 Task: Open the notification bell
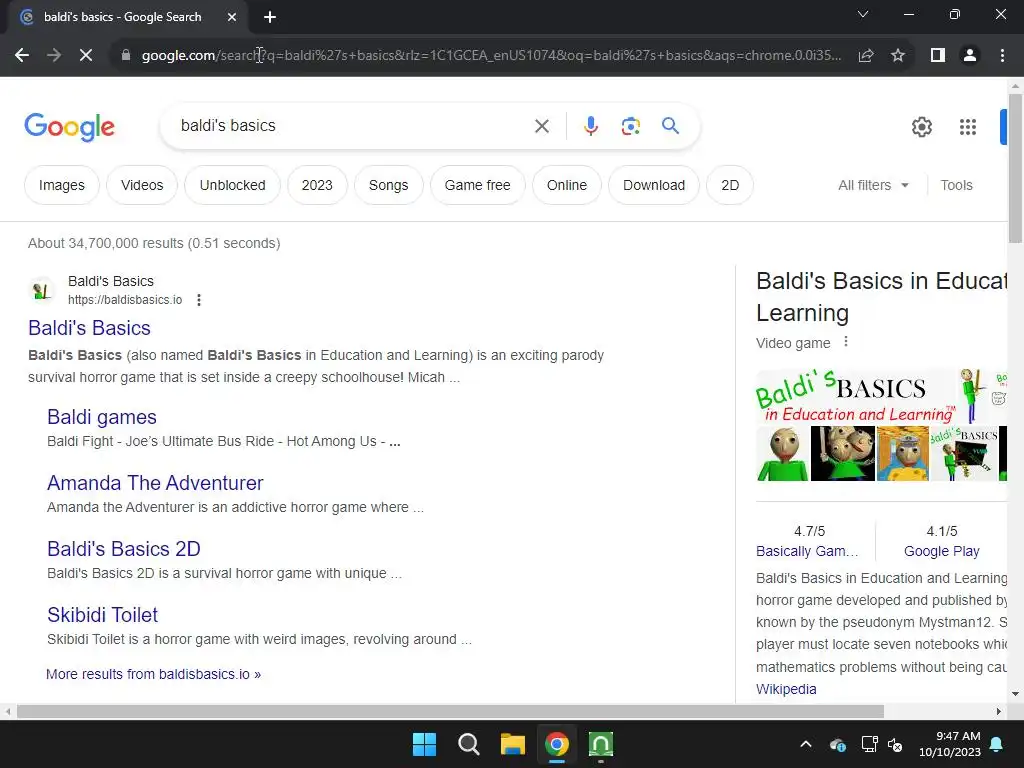[x=997, y=744]
